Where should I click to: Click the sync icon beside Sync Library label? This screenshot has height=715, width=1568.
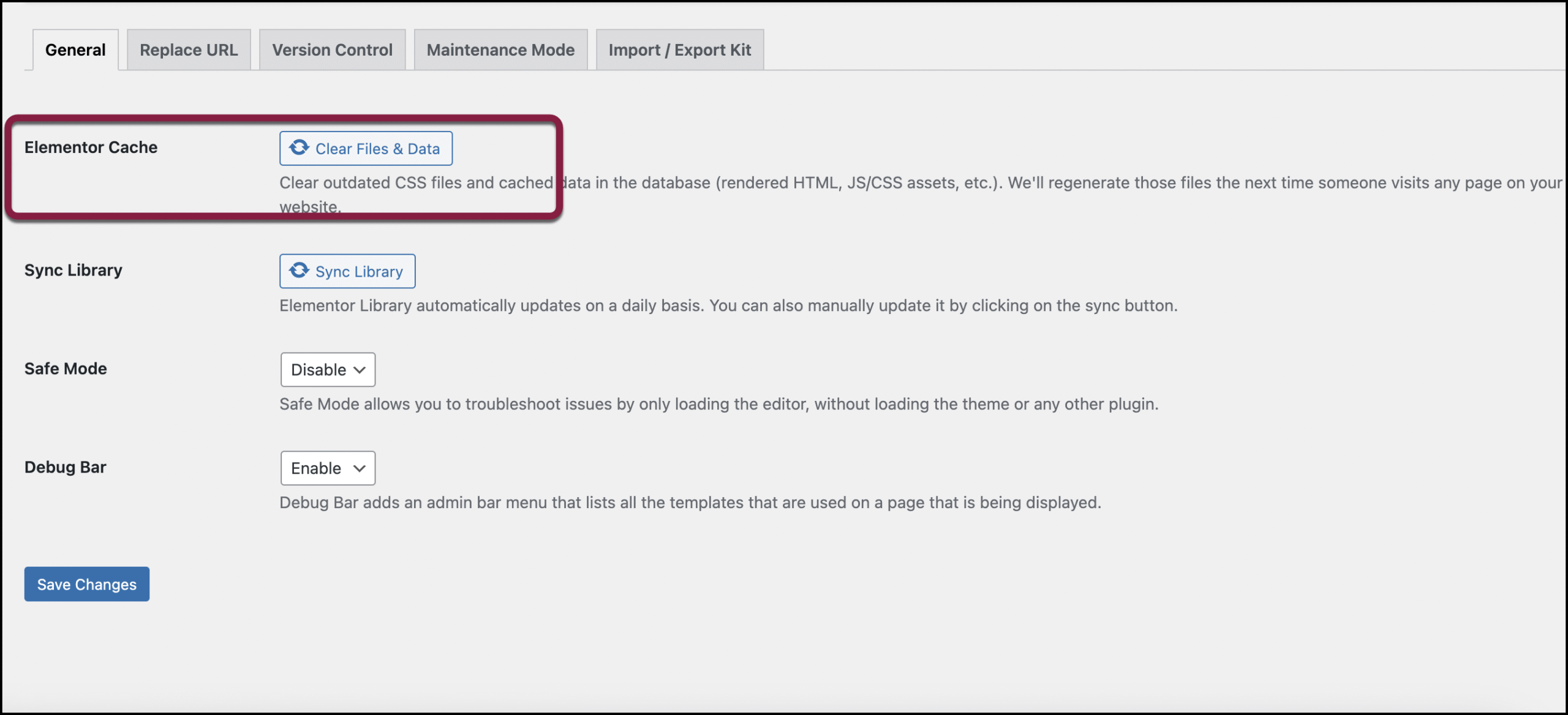coord(300,271)
